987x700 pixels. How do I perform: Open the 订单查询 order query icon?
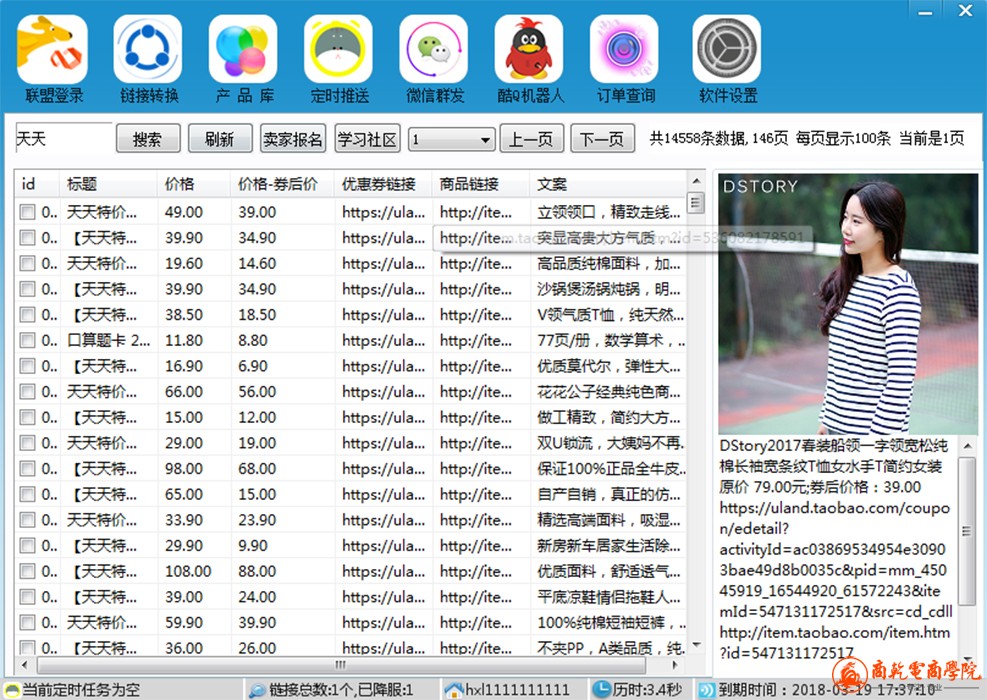point(625,50)
